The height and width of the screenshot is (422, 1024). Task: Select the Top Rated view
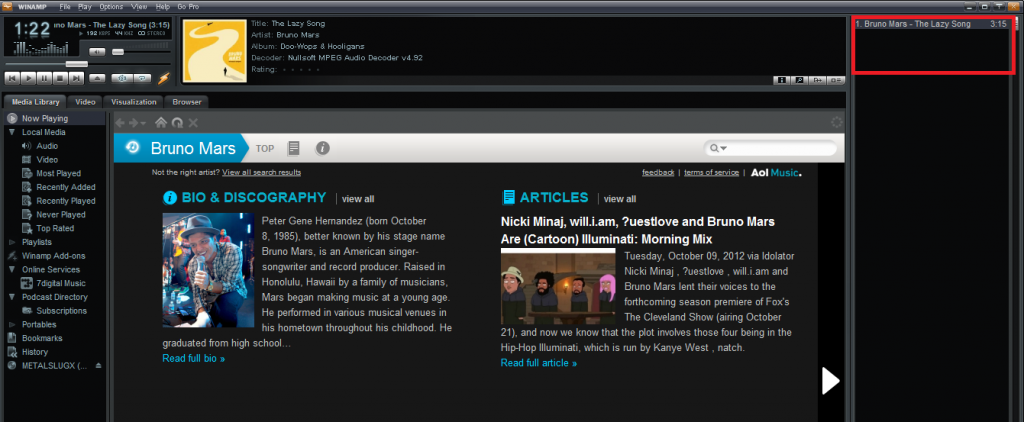click(55, 229)
